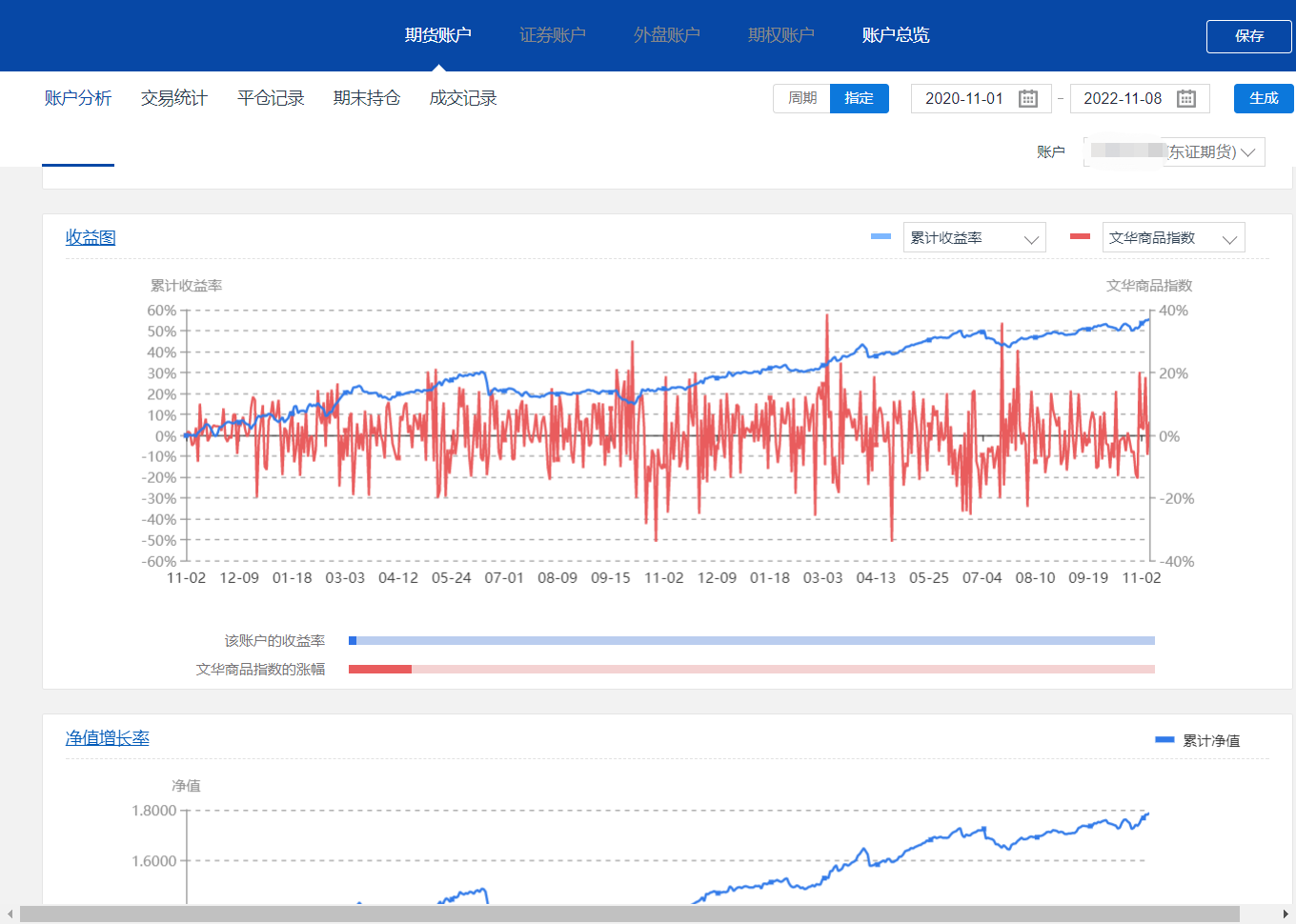Click the 保存 save button
The height and width of the screenshot is (924, 1296).
click(1248, 36)
